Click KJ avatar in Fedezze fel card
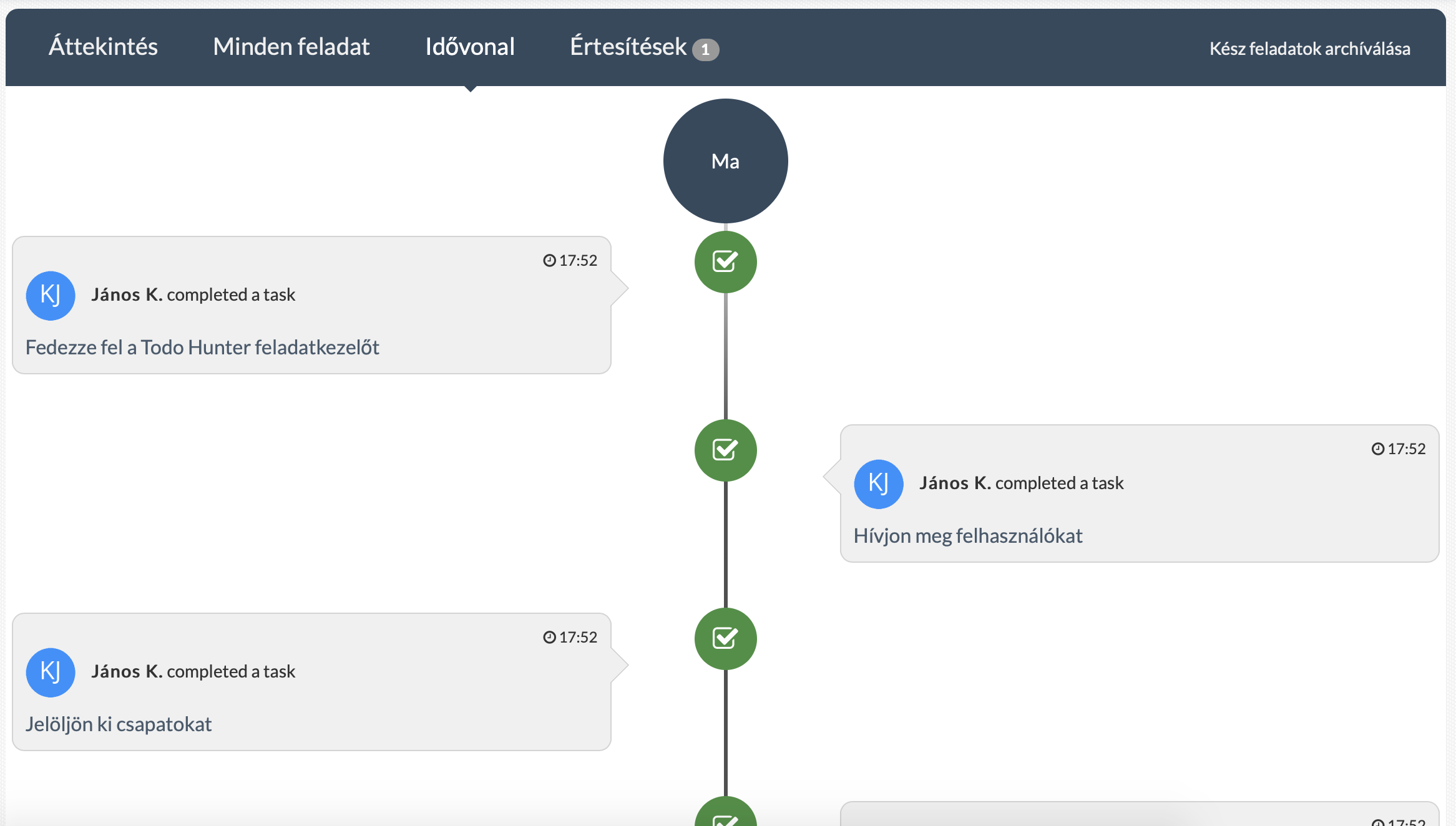This screenshot has width=1456, height=826. point(51,296)
